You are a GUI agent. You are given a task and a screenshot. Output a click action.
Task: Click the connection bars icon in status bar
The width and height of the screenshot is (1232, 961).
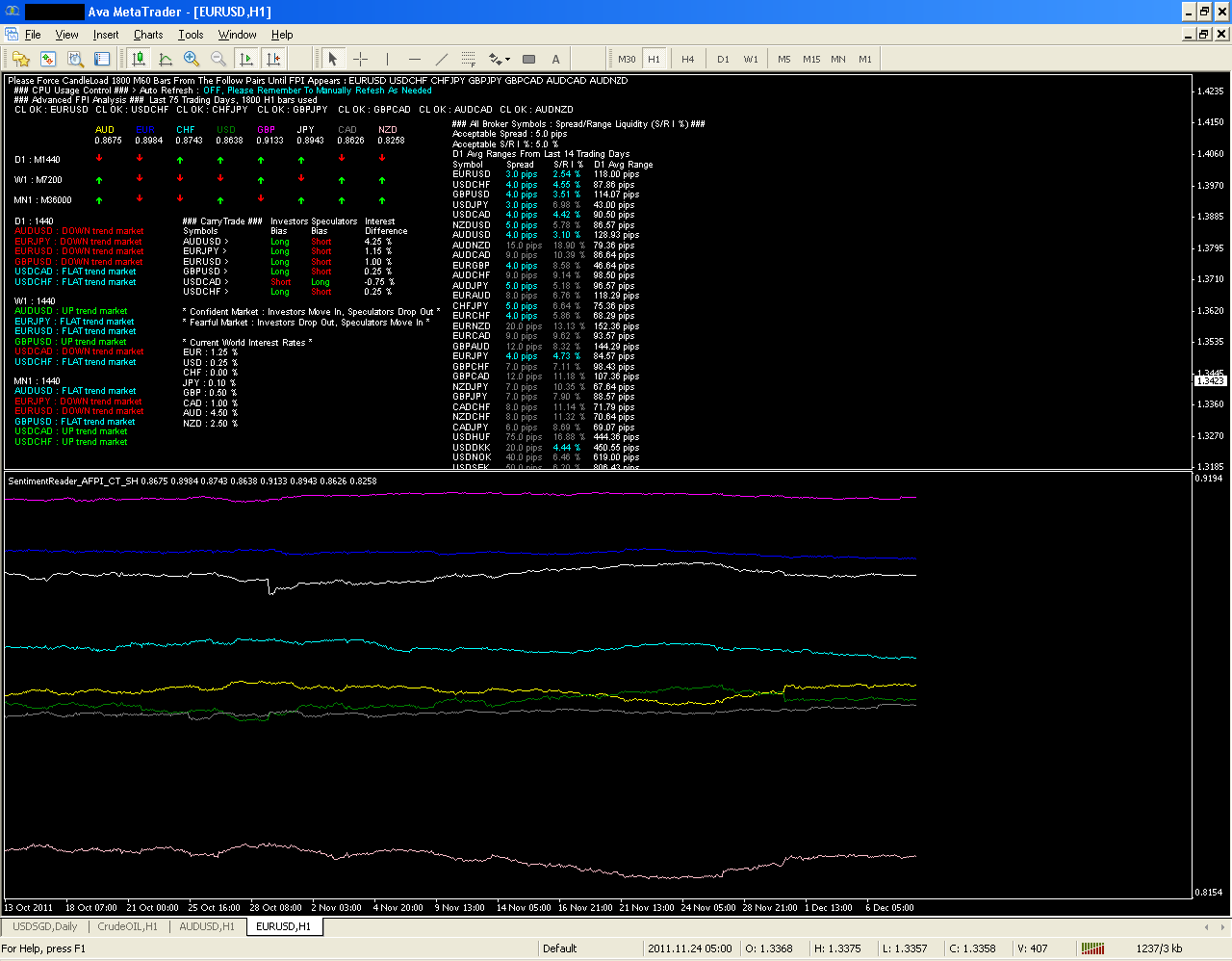1092,948
